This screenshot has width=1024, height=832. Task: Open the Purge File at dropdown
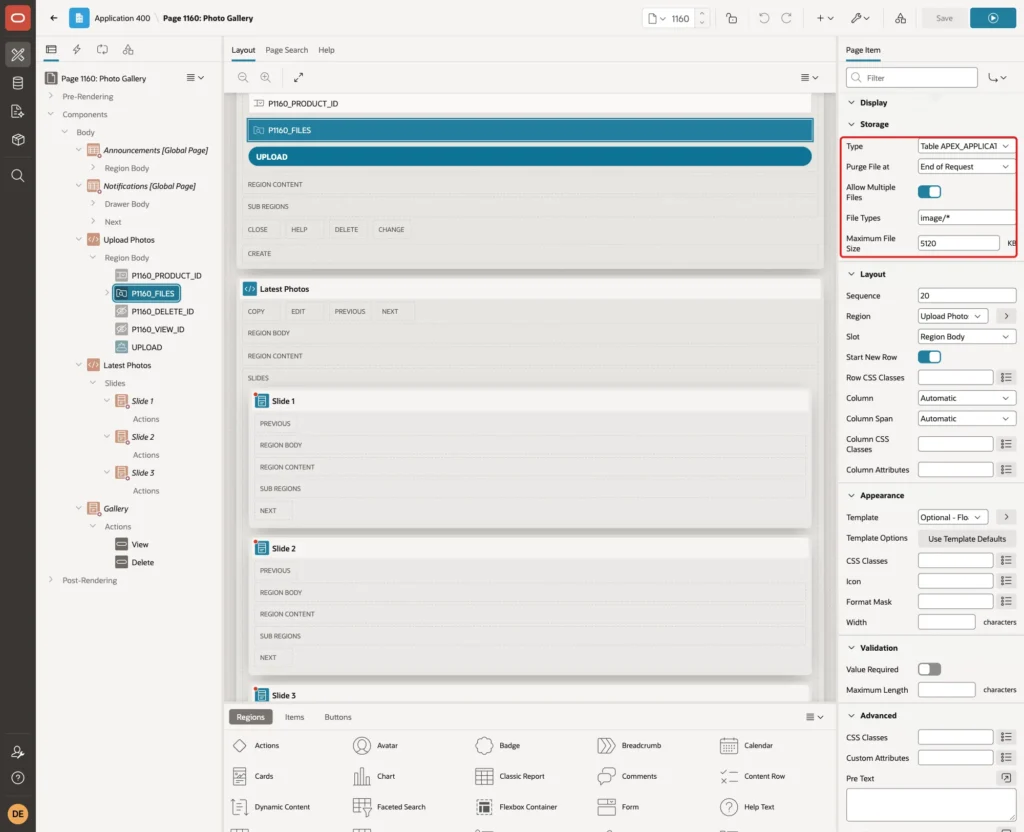[966, 167]
